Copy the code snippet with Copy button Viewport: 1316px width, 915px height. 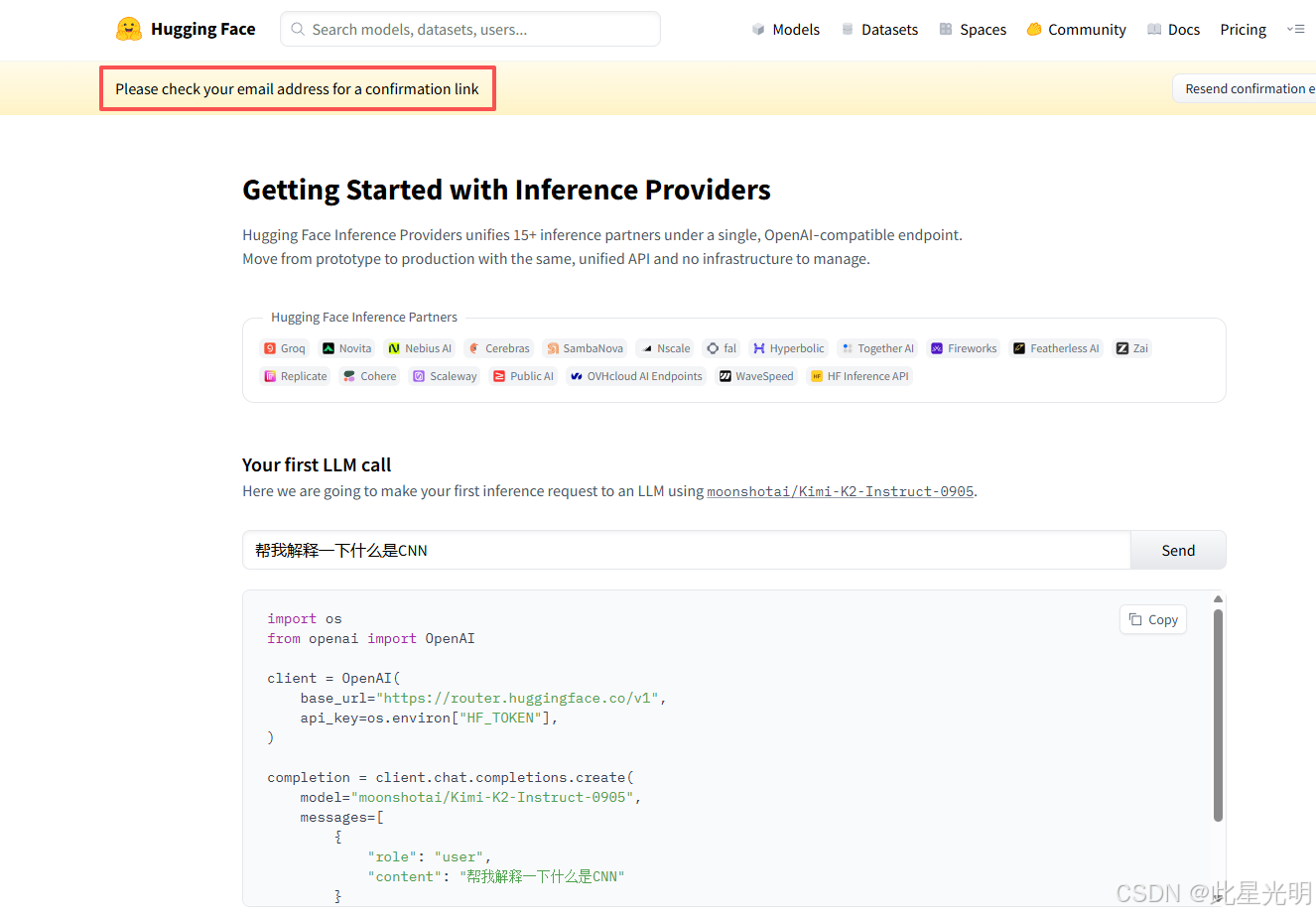coord(1153,619)
